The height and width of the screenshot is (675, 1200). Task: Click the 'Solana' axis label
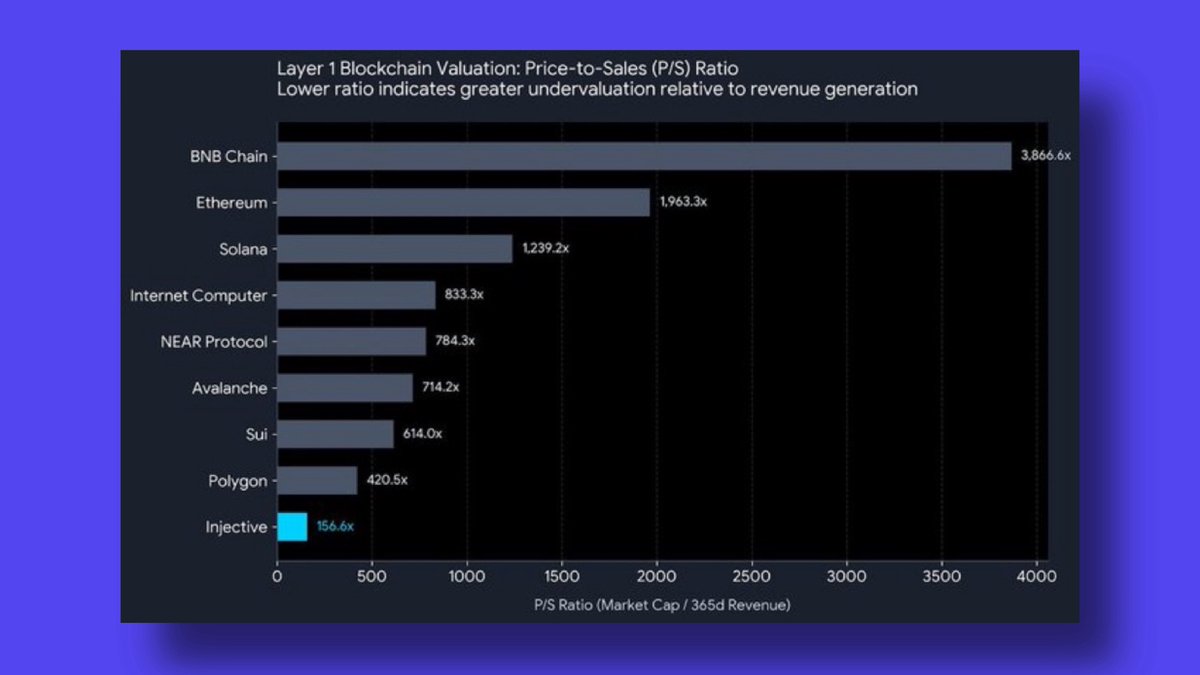tap(243, 249)
